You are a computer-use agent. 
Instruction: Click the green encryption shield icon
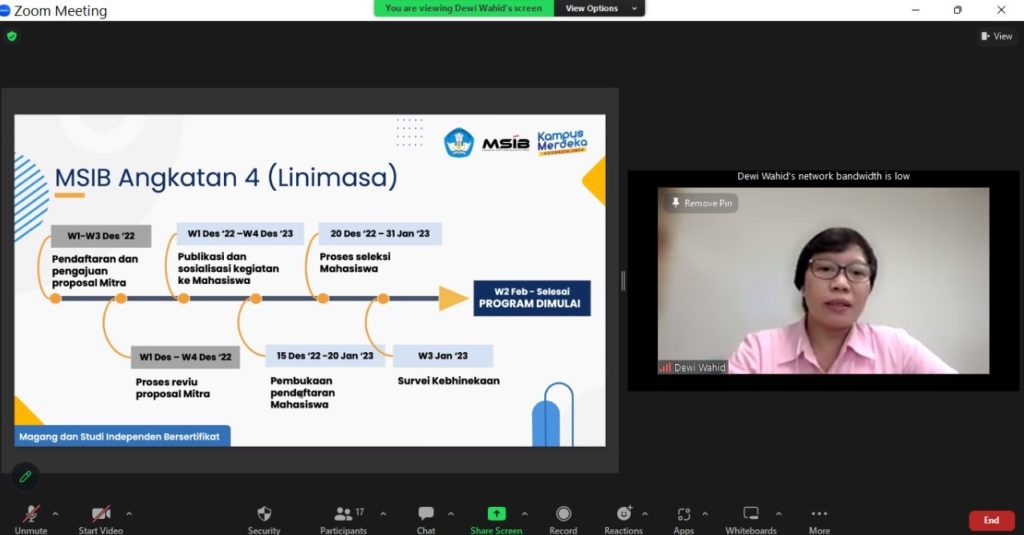click(12, 37)
